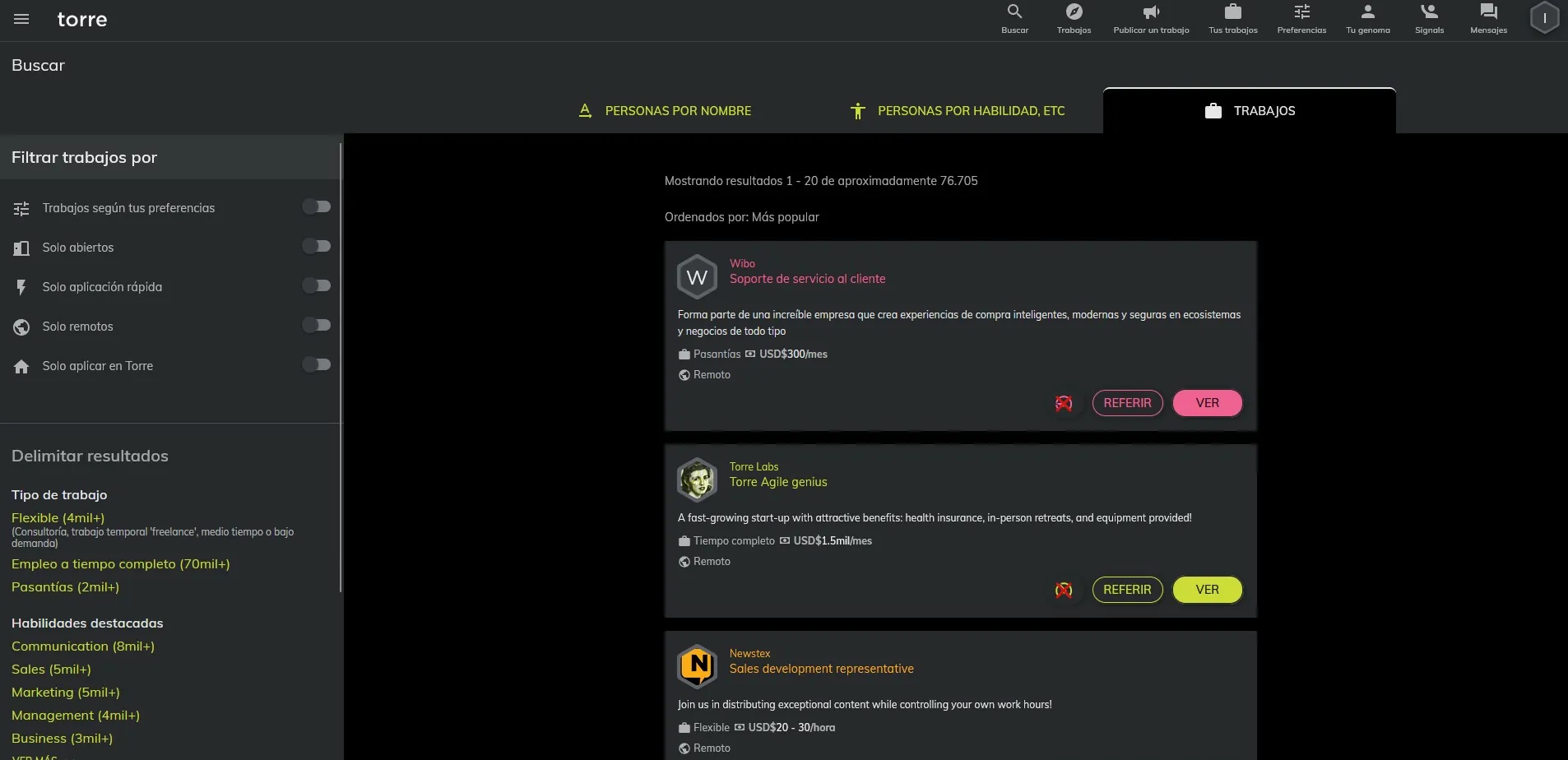Switch to Personas por habilidad, etc tab
The image size is (1568, 760).
(957, 111)
